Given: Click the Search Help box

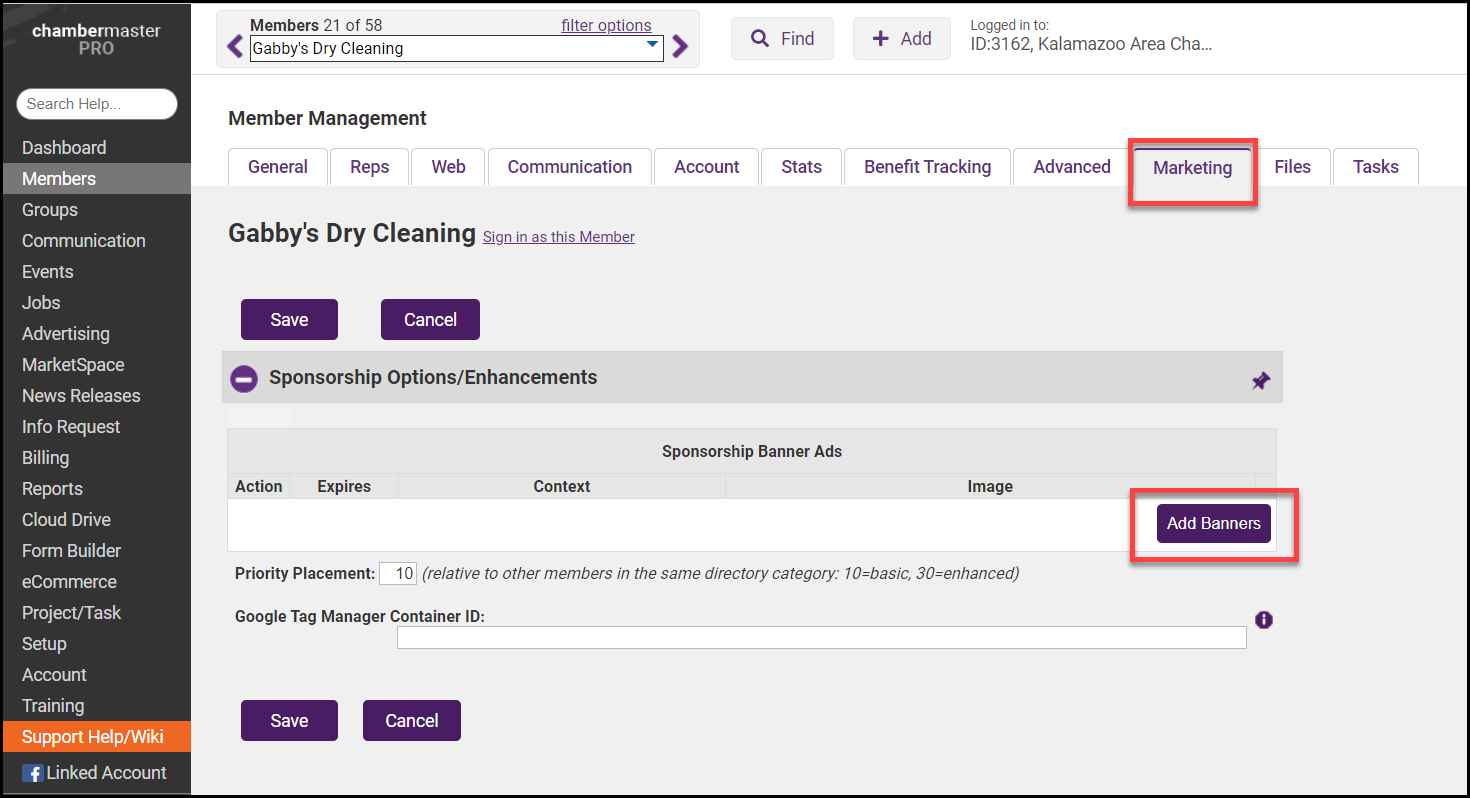Looking at the screenshot, I should tap(97, 104).
